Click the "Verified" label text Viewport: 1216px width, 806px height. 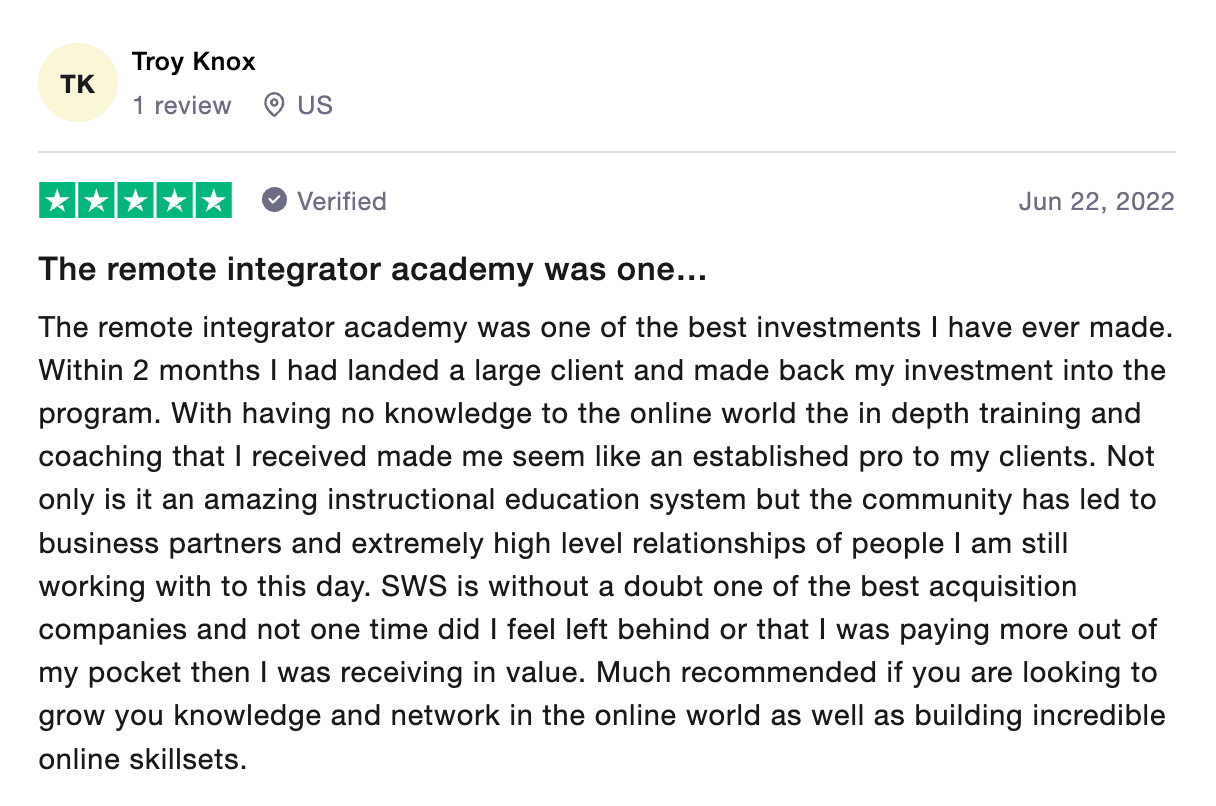[341, 201]
